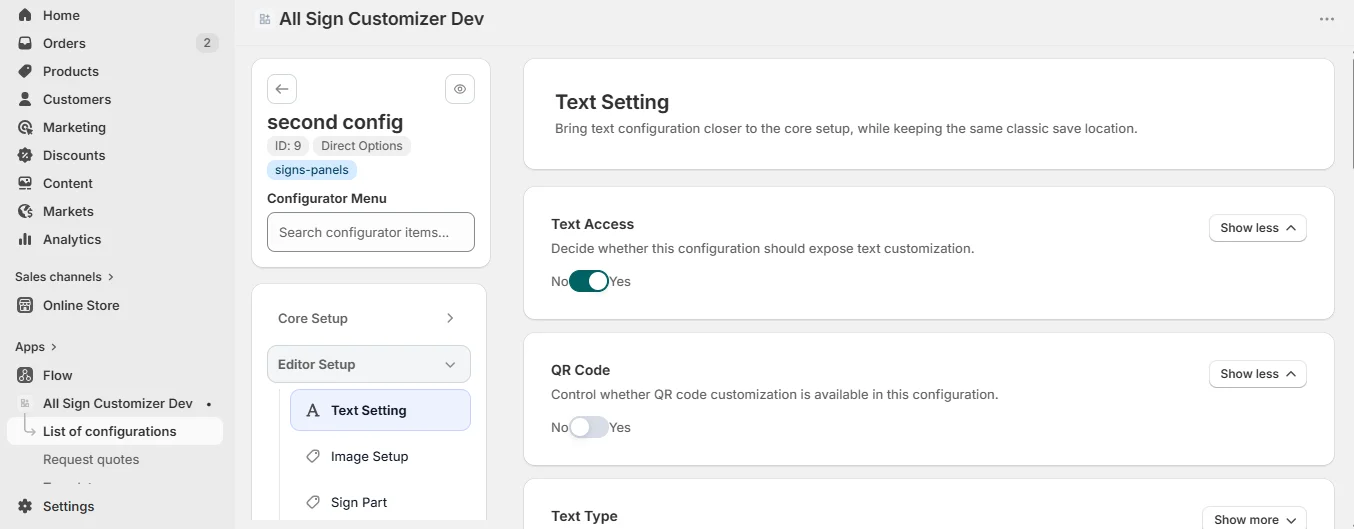Click the Sign Part tag icon
1354x529 pixels.
coord(313,502)
